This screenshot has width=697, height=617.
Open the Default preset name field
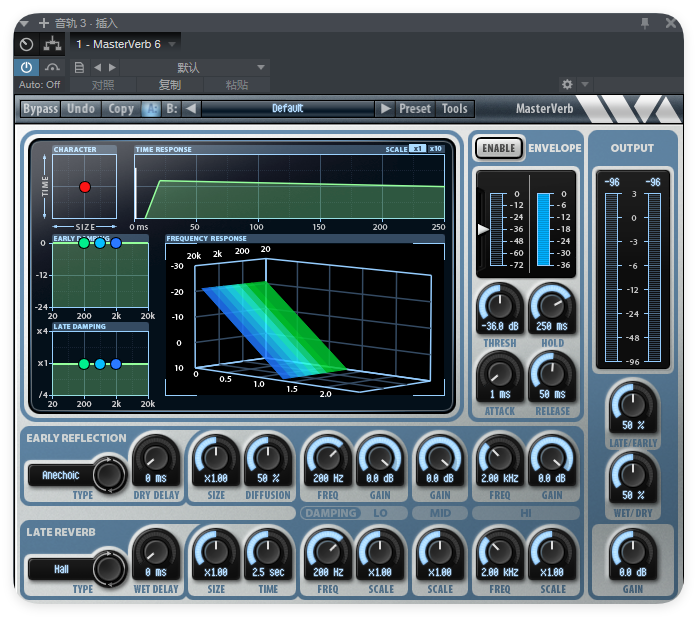point(288,109)
